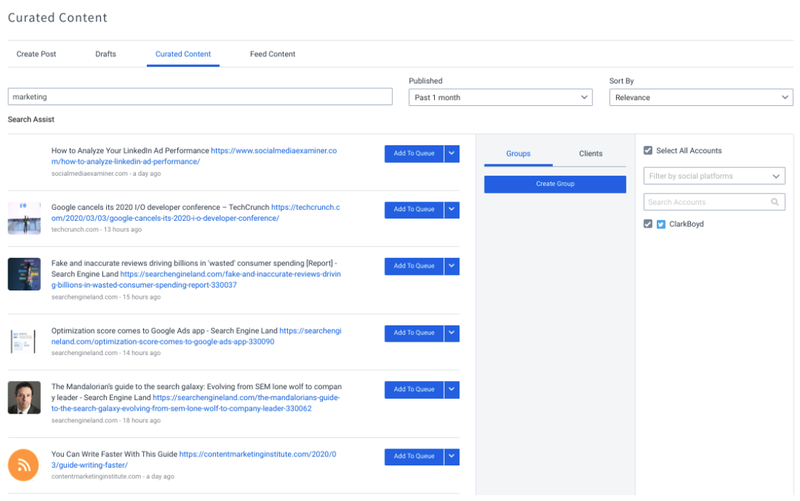Click the Twitter icon next to ClarkBoyd
The image size is (800, 501).
click(661, 224)
